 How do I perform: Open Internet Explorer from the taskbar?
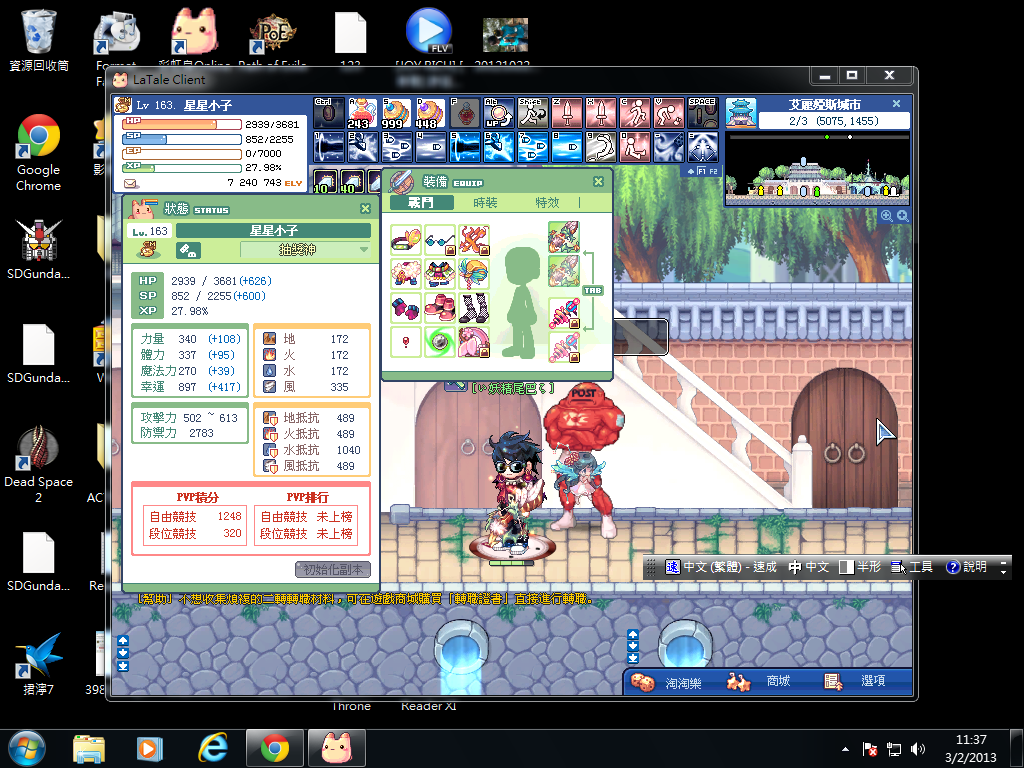click(x=213, y=748)
